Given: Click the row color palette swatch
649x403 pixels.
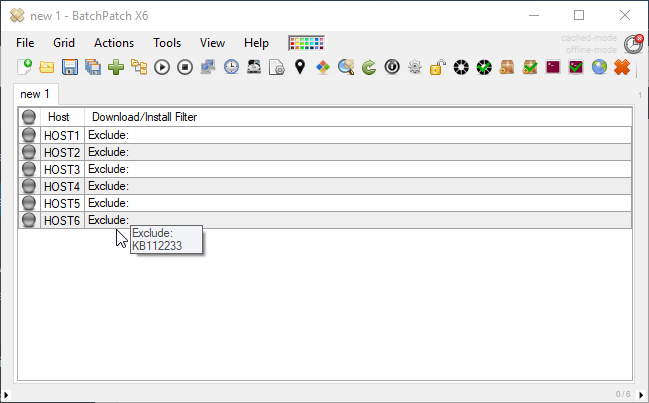Looking at the screenshot, I should 305,43.
